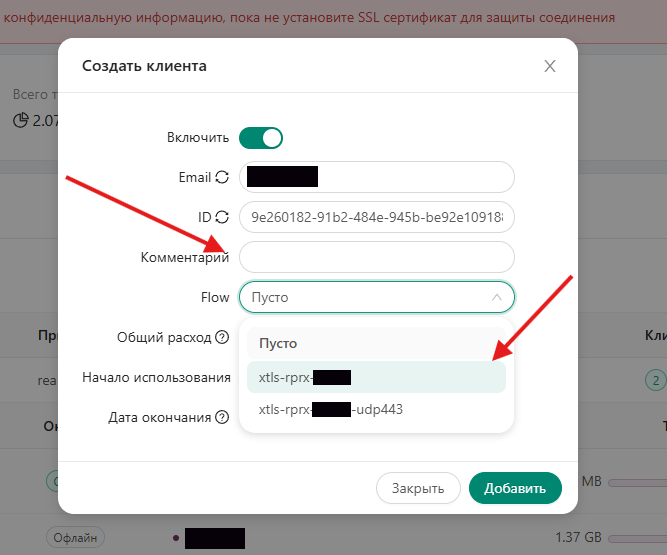Viewport: 667px width, 555px height.
Task: Click into the Email input field
Action: [376, 177]
